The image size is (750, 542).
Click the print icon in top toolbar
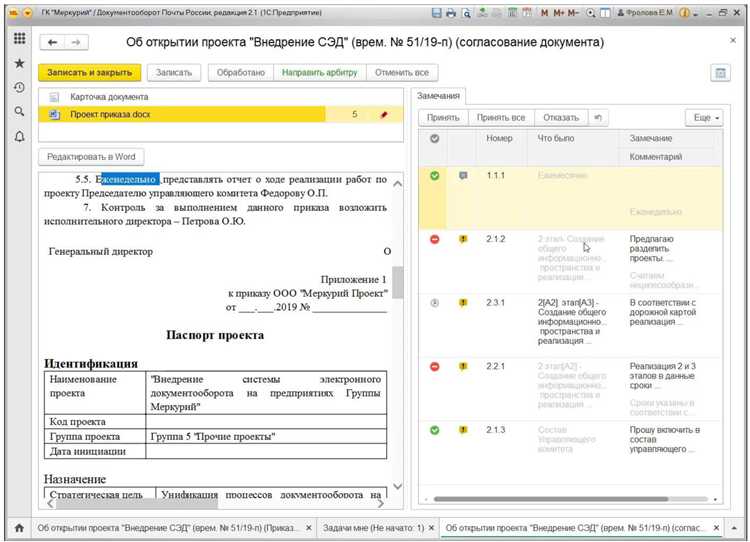click(x=451, y=13)
